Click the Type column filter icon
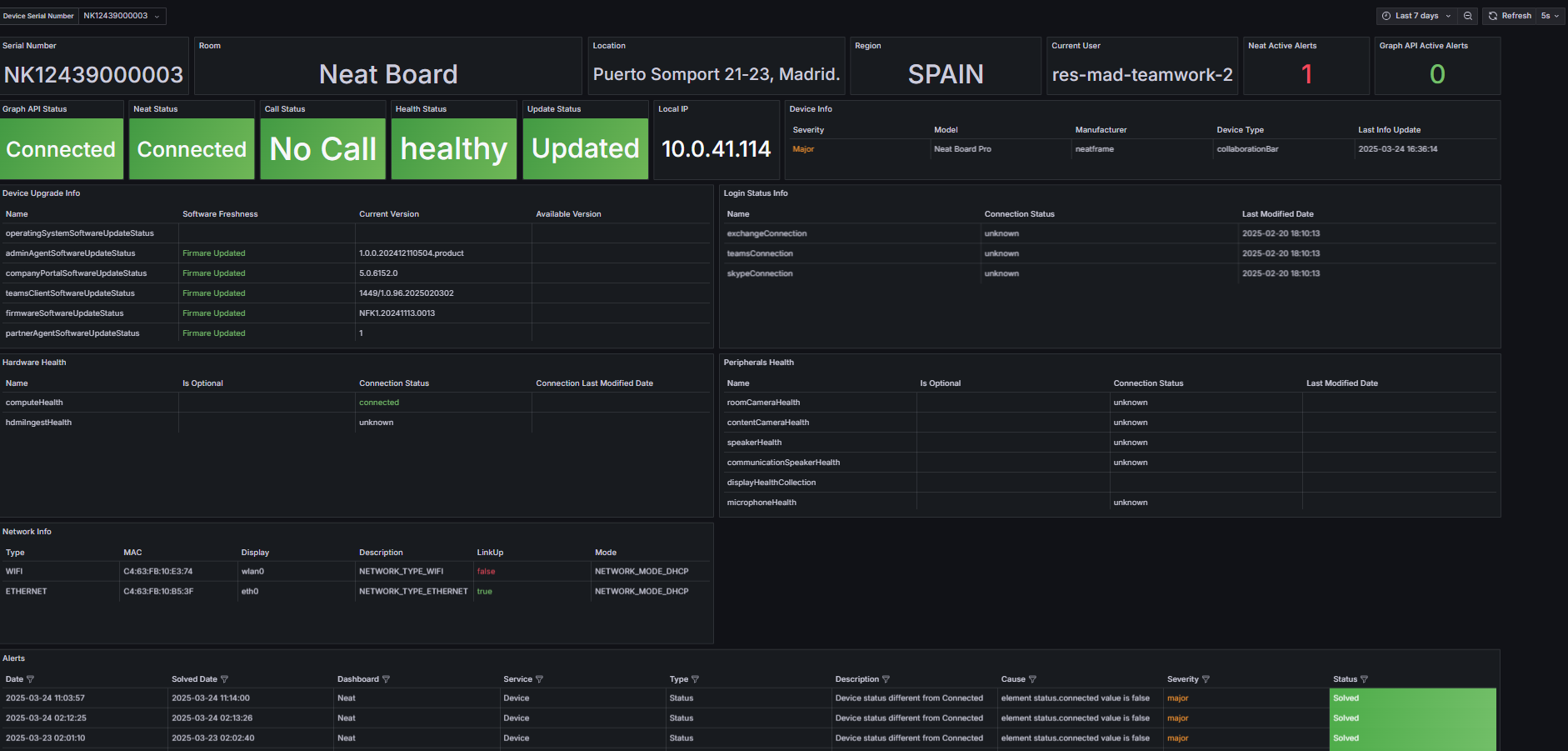 coord(695,679)
